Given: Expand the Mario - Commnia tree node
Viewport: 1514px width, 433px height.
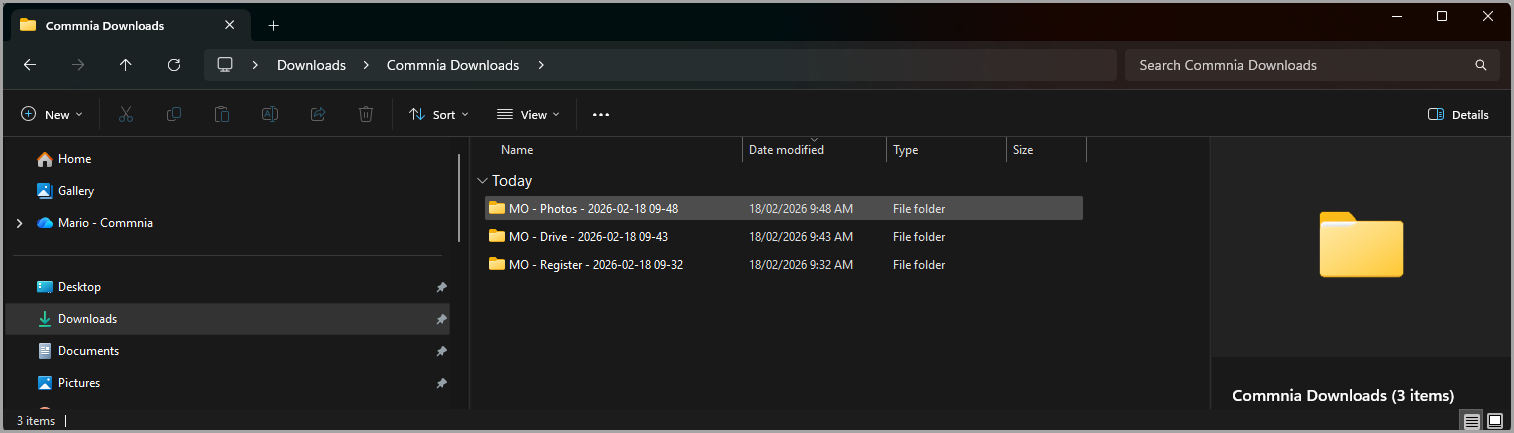Looking at the screenshot, I should [x=19, y=223].
